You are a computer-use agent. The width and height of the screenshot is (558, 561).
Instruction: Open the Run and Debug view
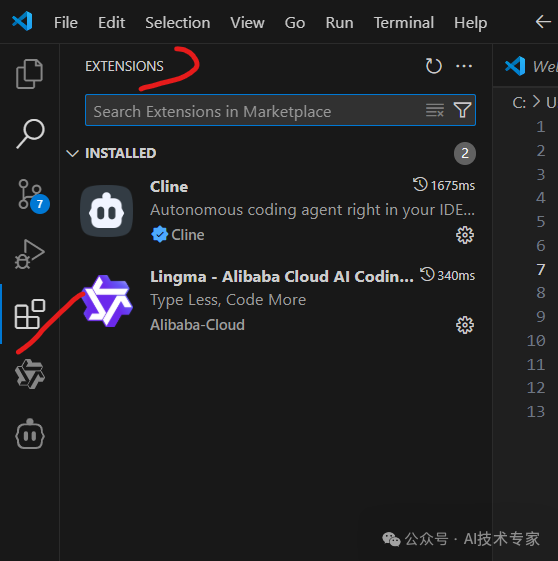pos(29,254)
